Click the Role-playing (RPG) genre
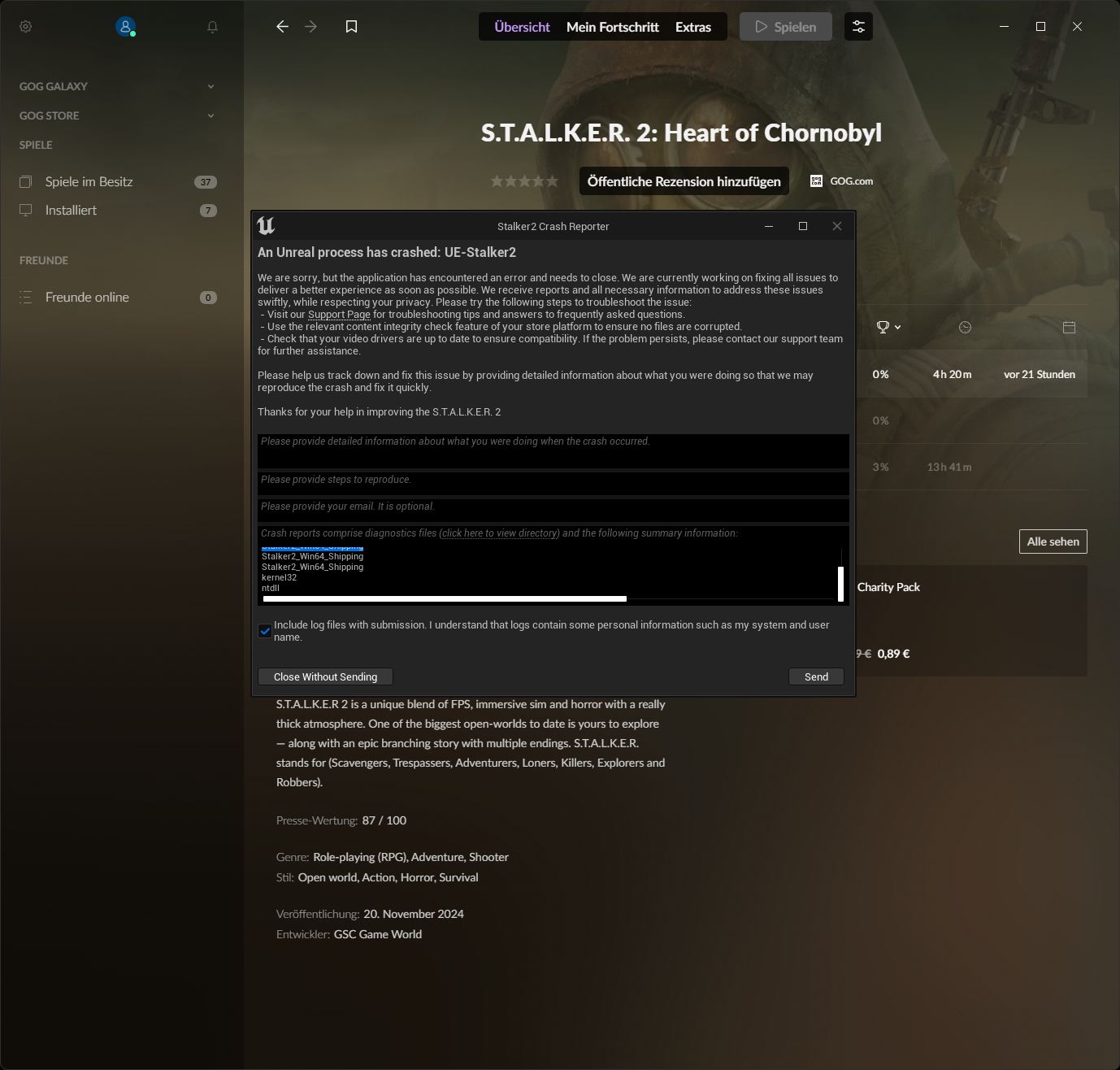Screen dimensions: 1120x1070 360,857
